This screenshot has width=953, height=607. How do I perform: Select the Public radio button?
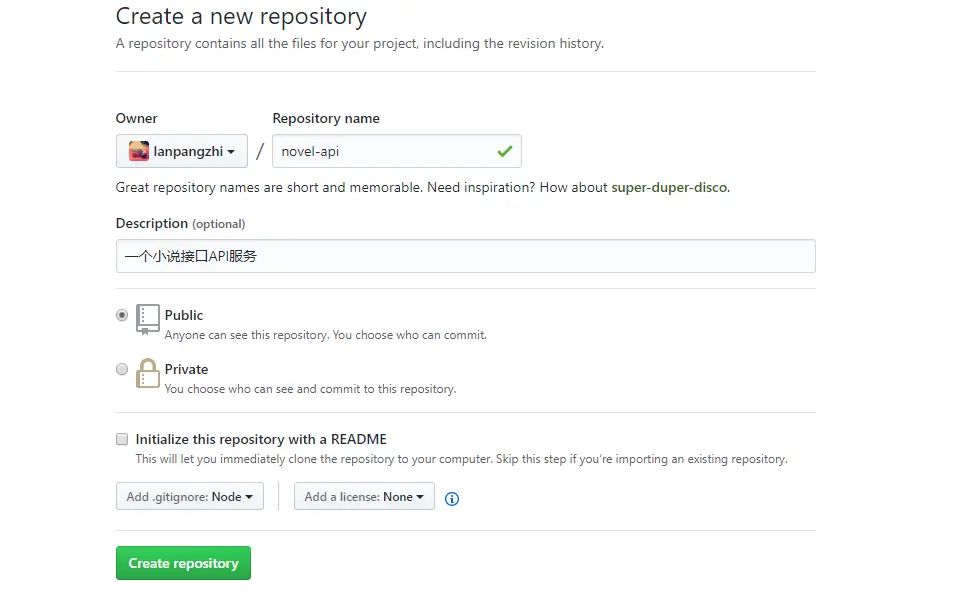tap(122, 315)
